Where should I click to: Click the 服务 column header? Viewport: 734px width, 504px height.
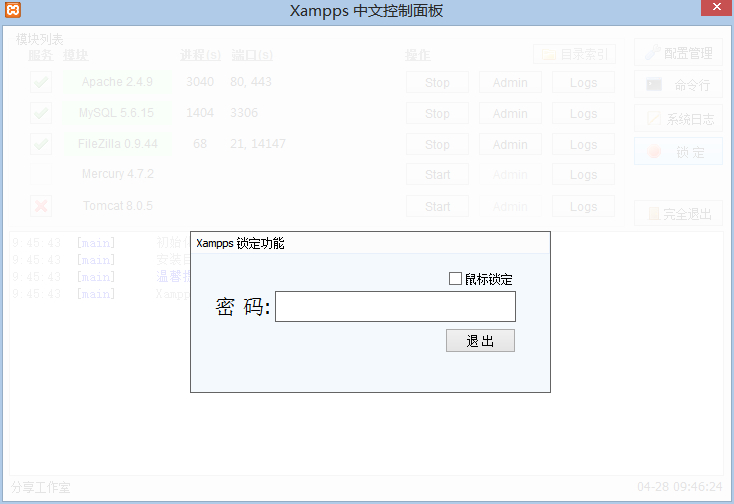[x=41, y=55]
